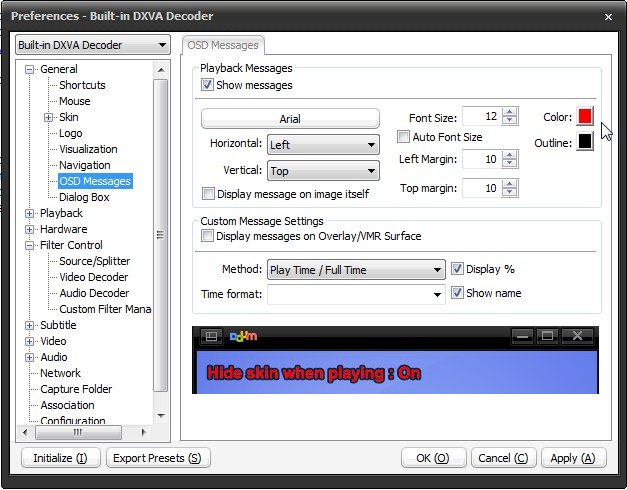Select Dialog Box in the tree
The width and height of the screenshot is (627, 490).
click(84, 197)
